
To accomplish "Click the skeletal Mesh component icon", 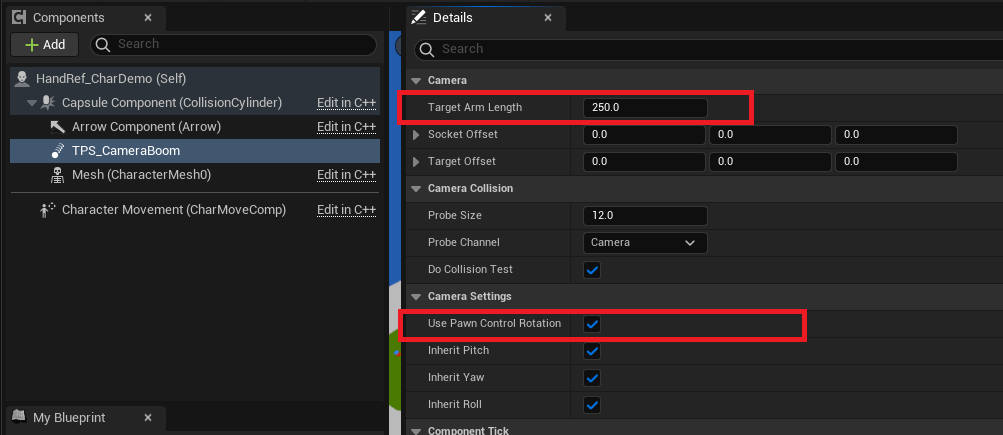I will click(57, 175).
